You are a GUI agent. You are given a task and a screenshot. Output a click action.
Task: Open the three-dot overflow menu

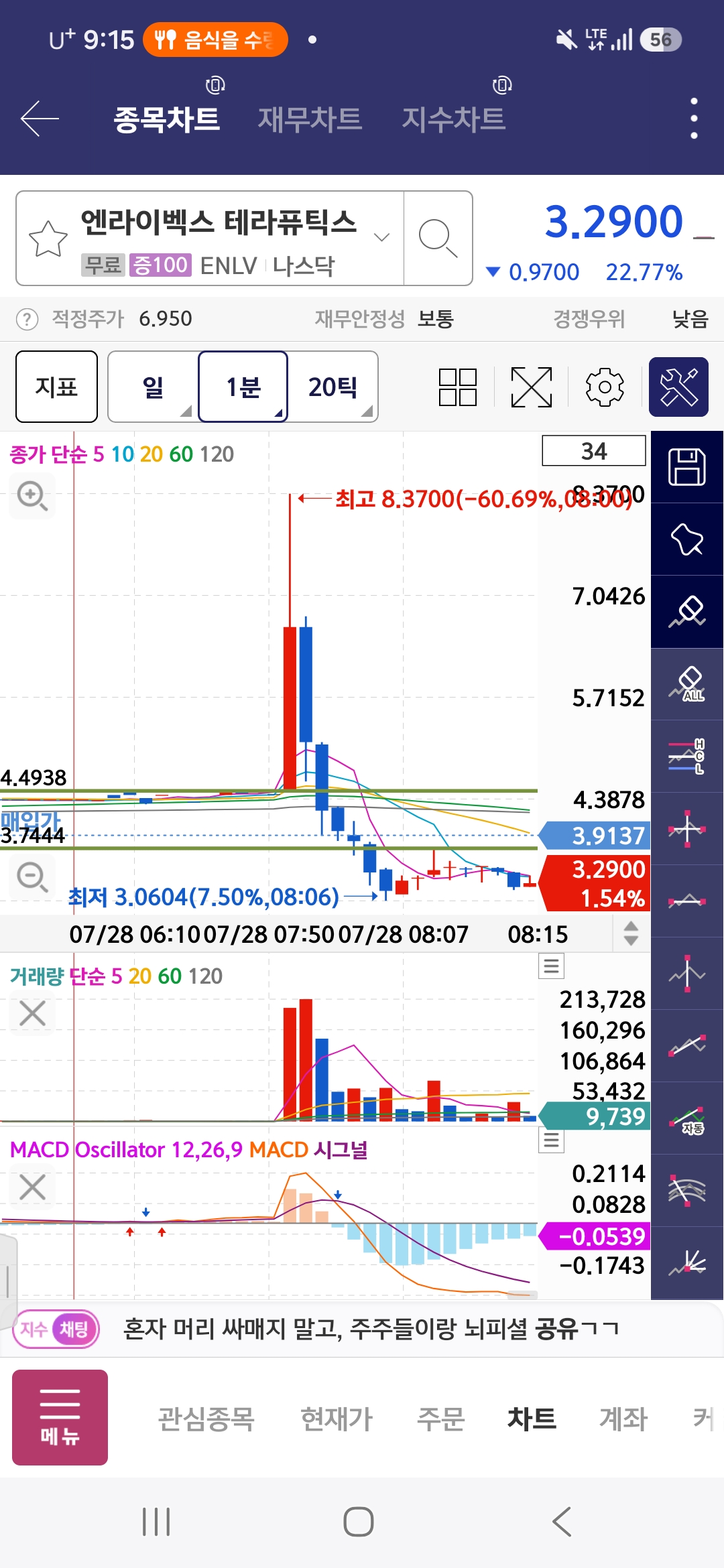tap(694, 119)
